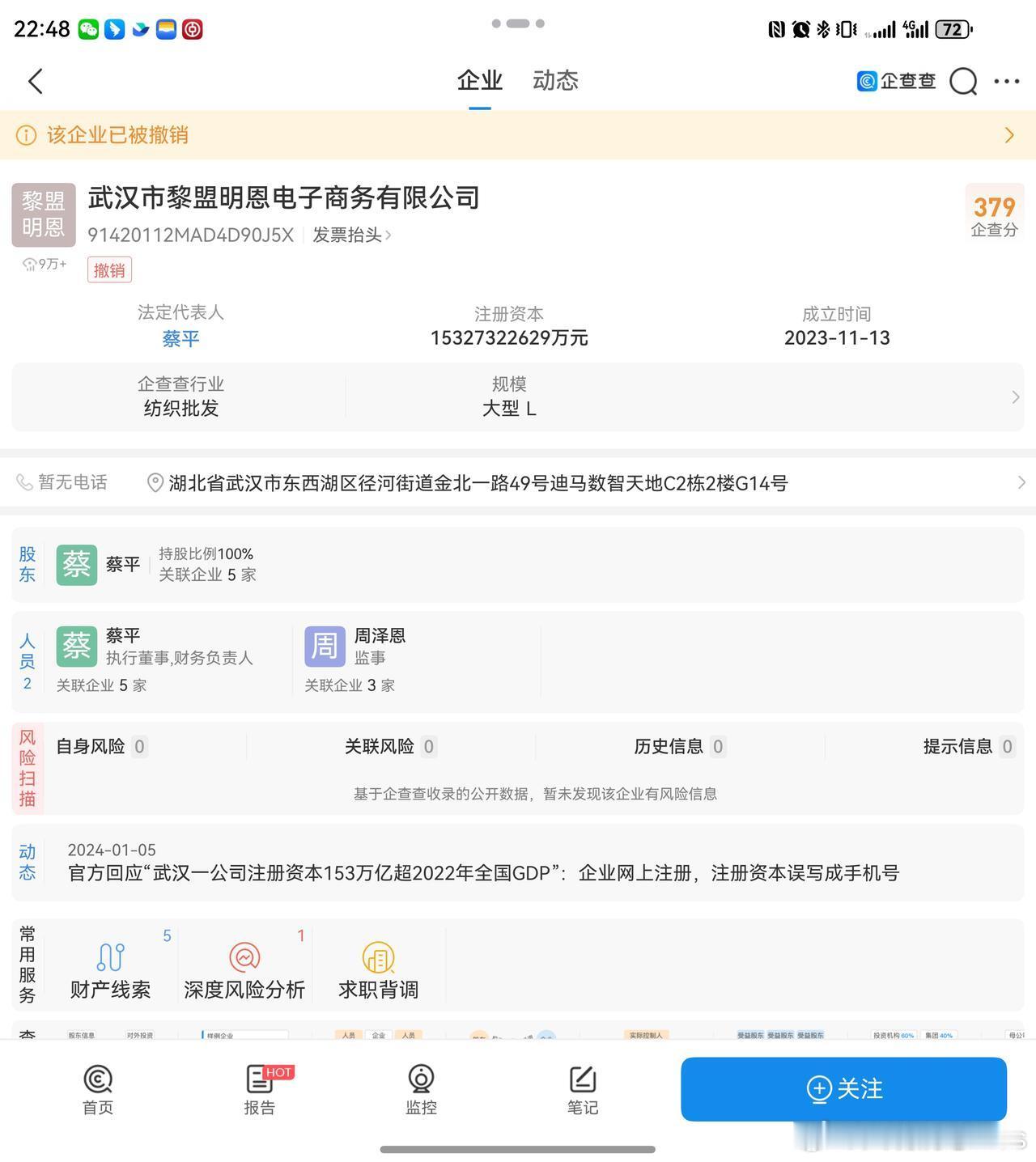Tap the more options icon top right
The image size is (1036, 1162).
[1006, 81]
